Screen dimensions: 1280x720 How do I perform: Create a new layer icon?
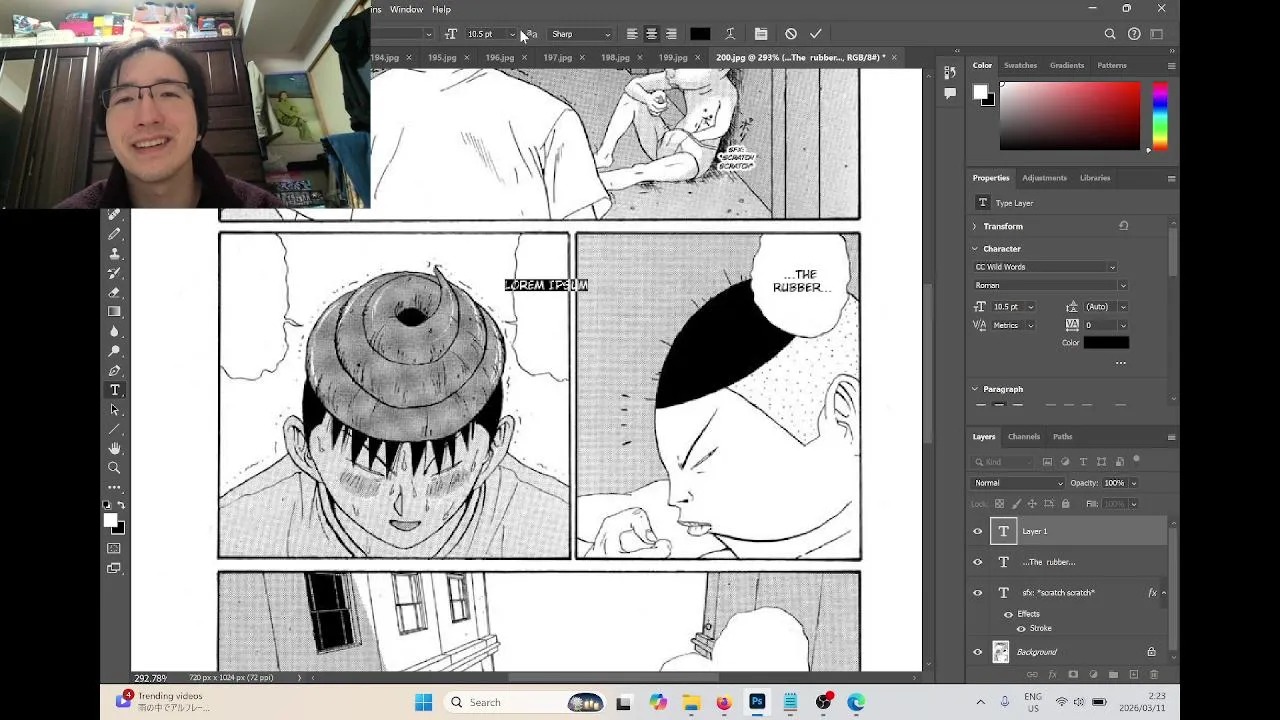coord(1133,675)
